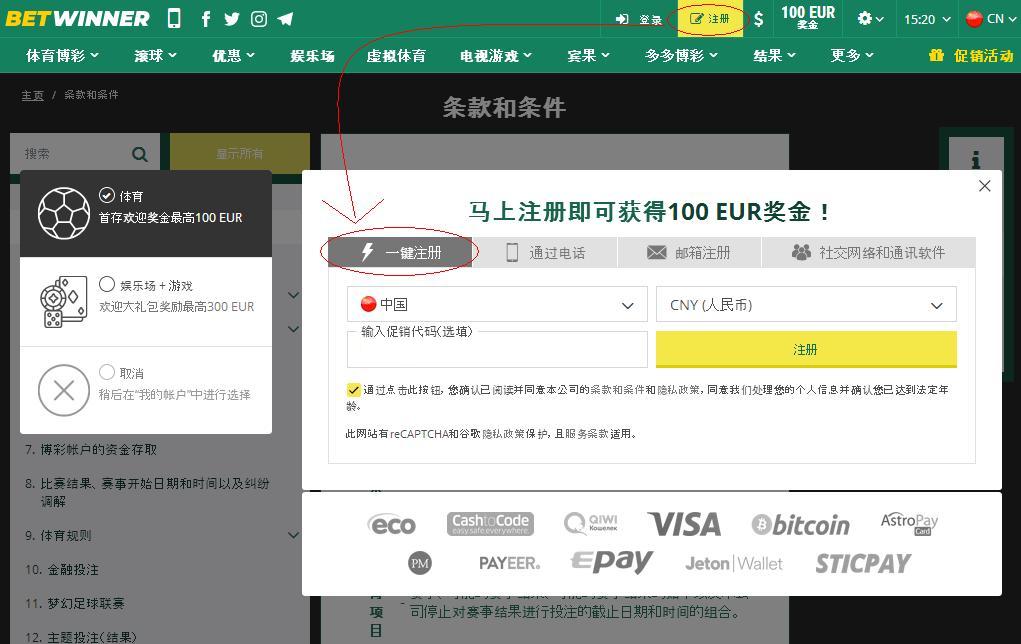Image resolution: width=1021 pixels, height=644 pixels.
Task: Click the info icon on right
Action: pyautogui.click(x=975, y=160)
